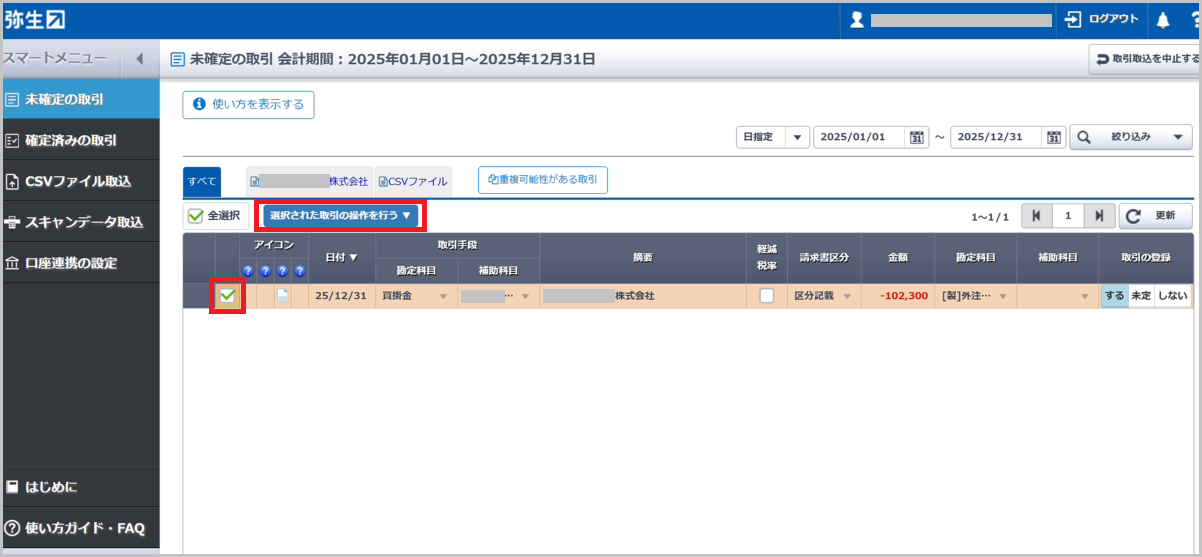Uncheck the transaction row checkbox
This screenshot has height=557, width=1202.
pyautogui.click(x=228, y=295)
